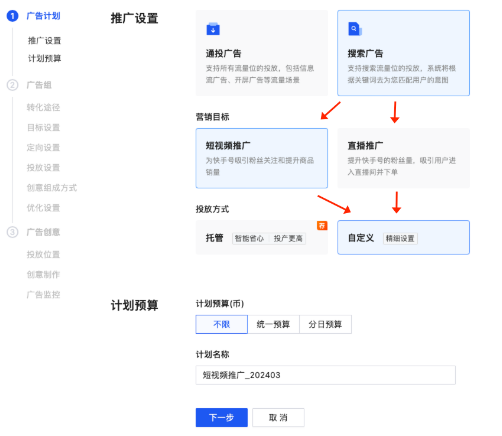The width and height of the screenshot is (502, 436).
Task: Open 定向设置 in sidebar
Action: (x=43, y=147)
